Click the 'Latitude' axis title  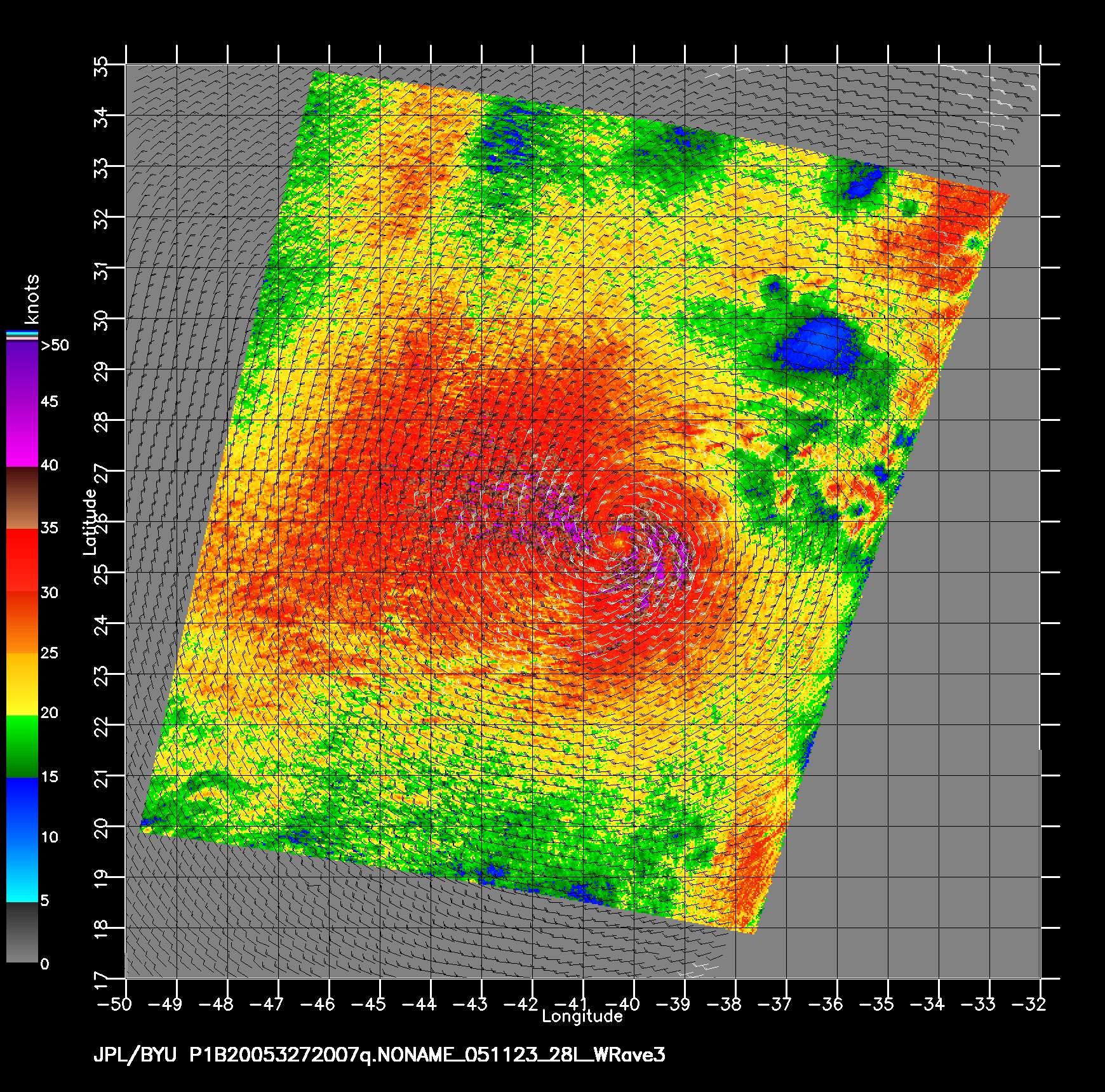coord(90,521)
